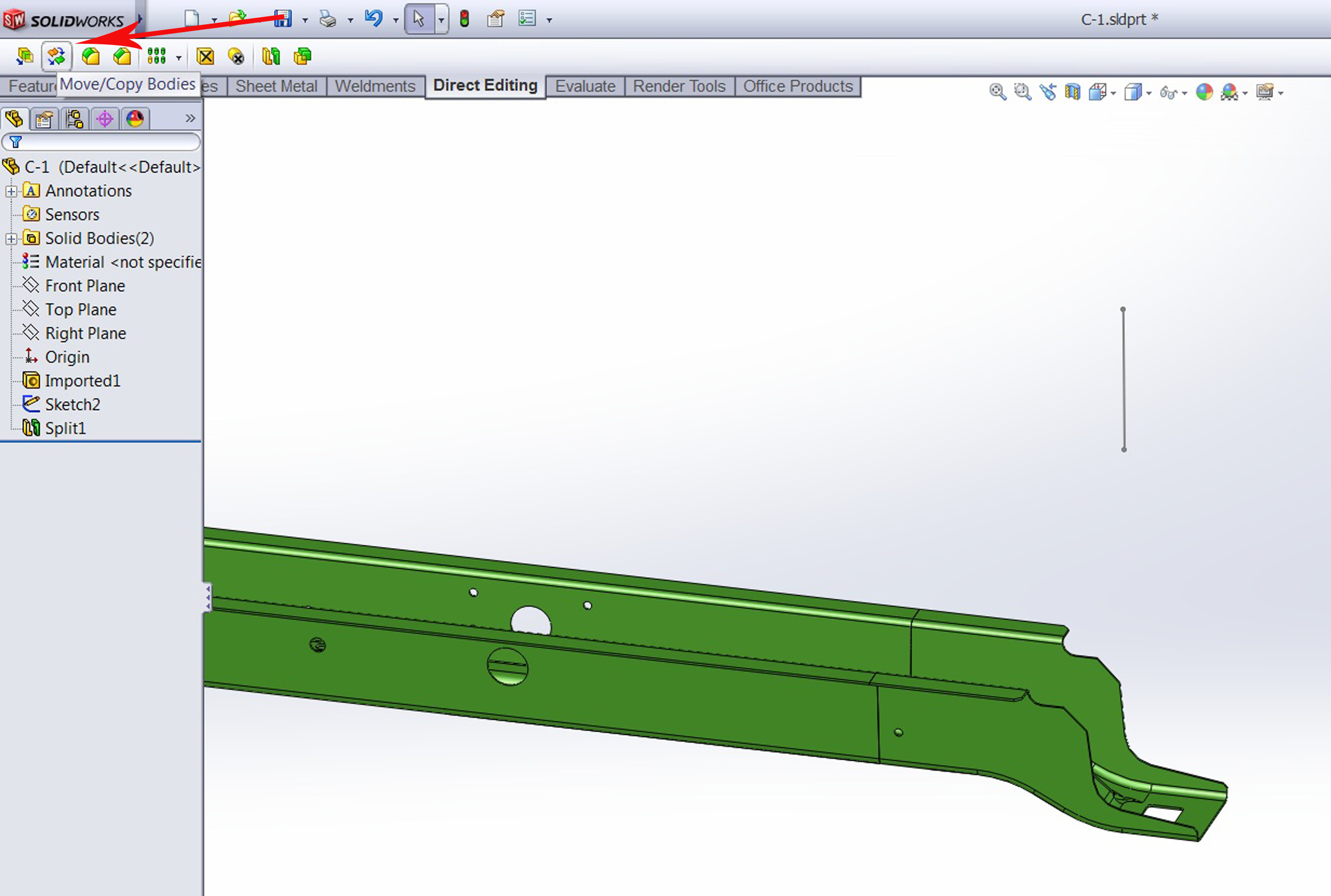Open the PropertyManager panel tab icon

(44, 119)
